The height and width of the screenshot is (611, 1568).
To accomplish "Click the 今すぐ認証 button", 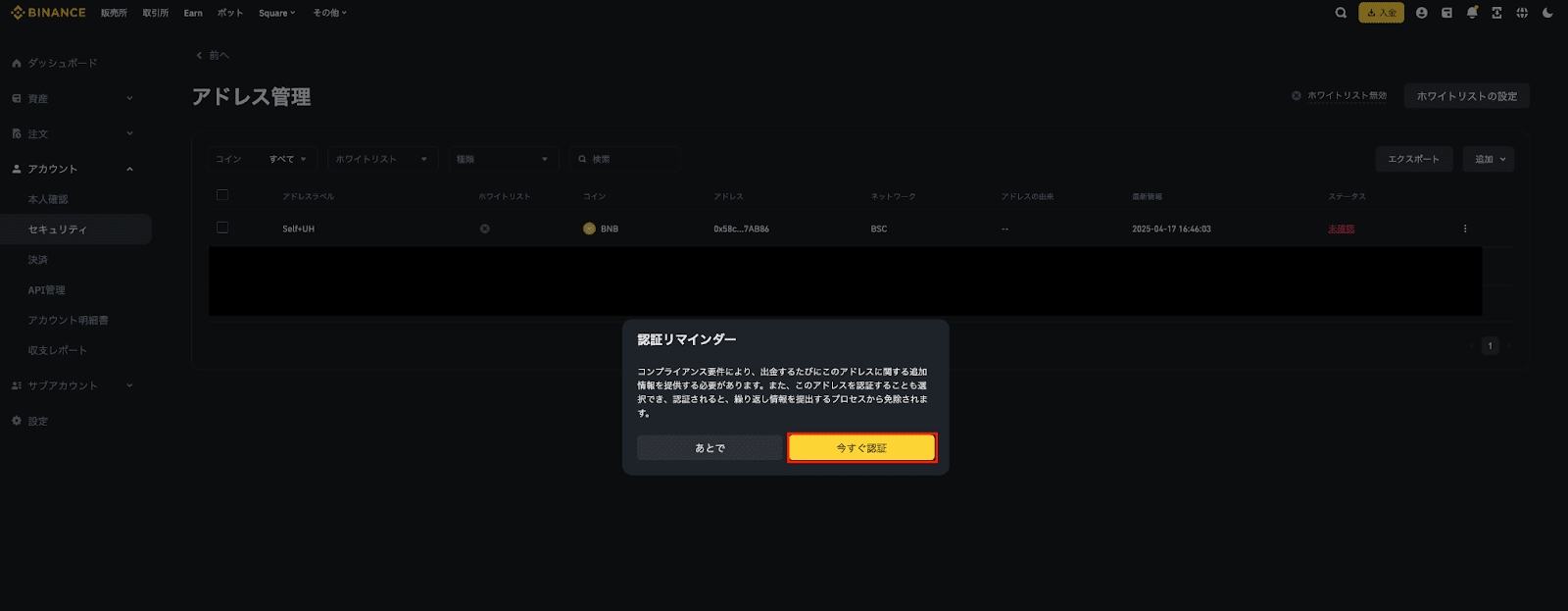I will pos(861,448).
